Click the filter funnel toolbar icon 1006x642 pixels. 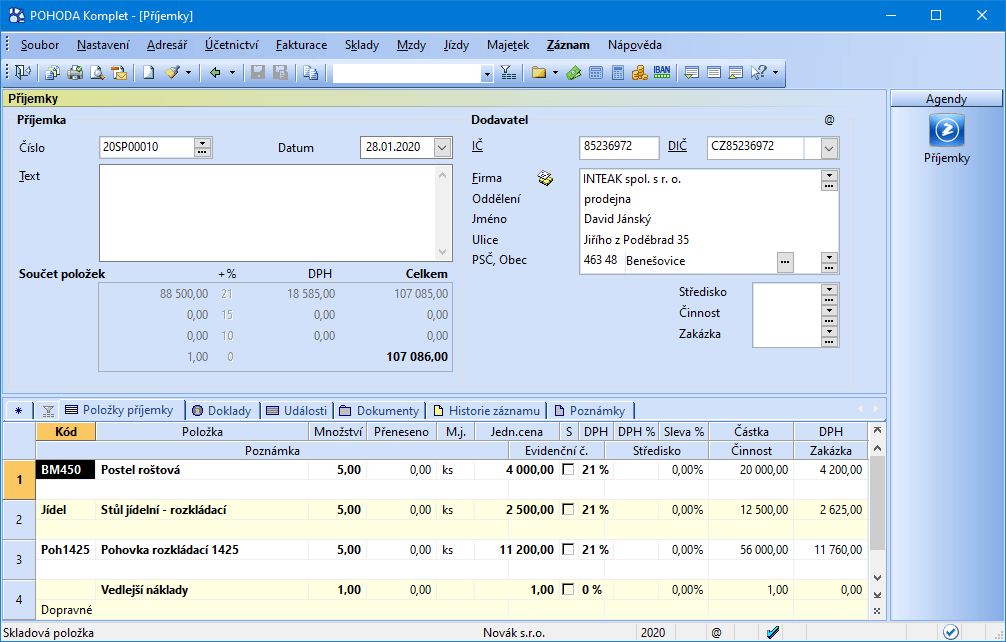point(508,72)
